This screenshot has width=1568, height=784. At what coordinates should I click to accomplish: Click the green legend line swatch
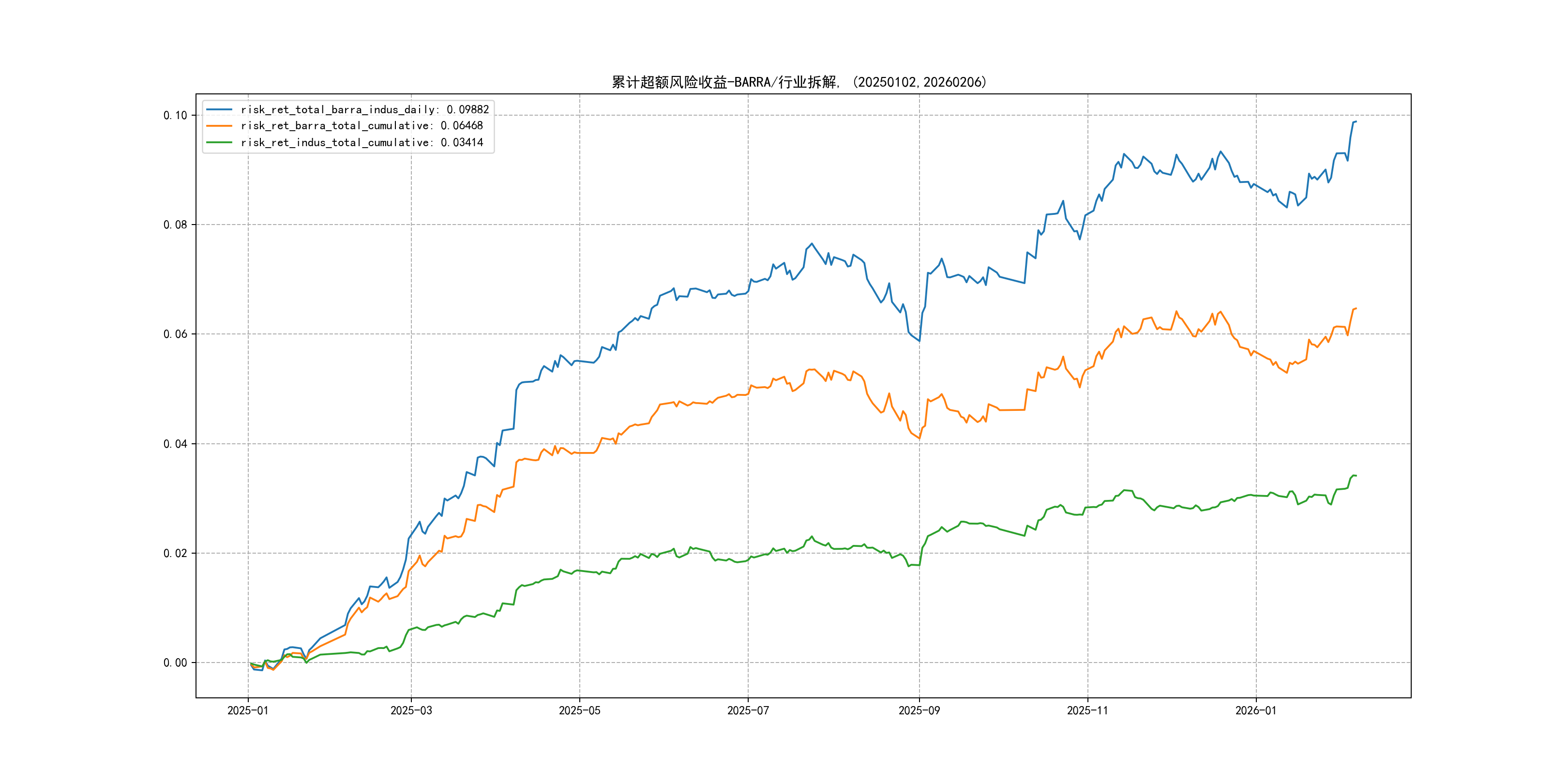point(219,142)
